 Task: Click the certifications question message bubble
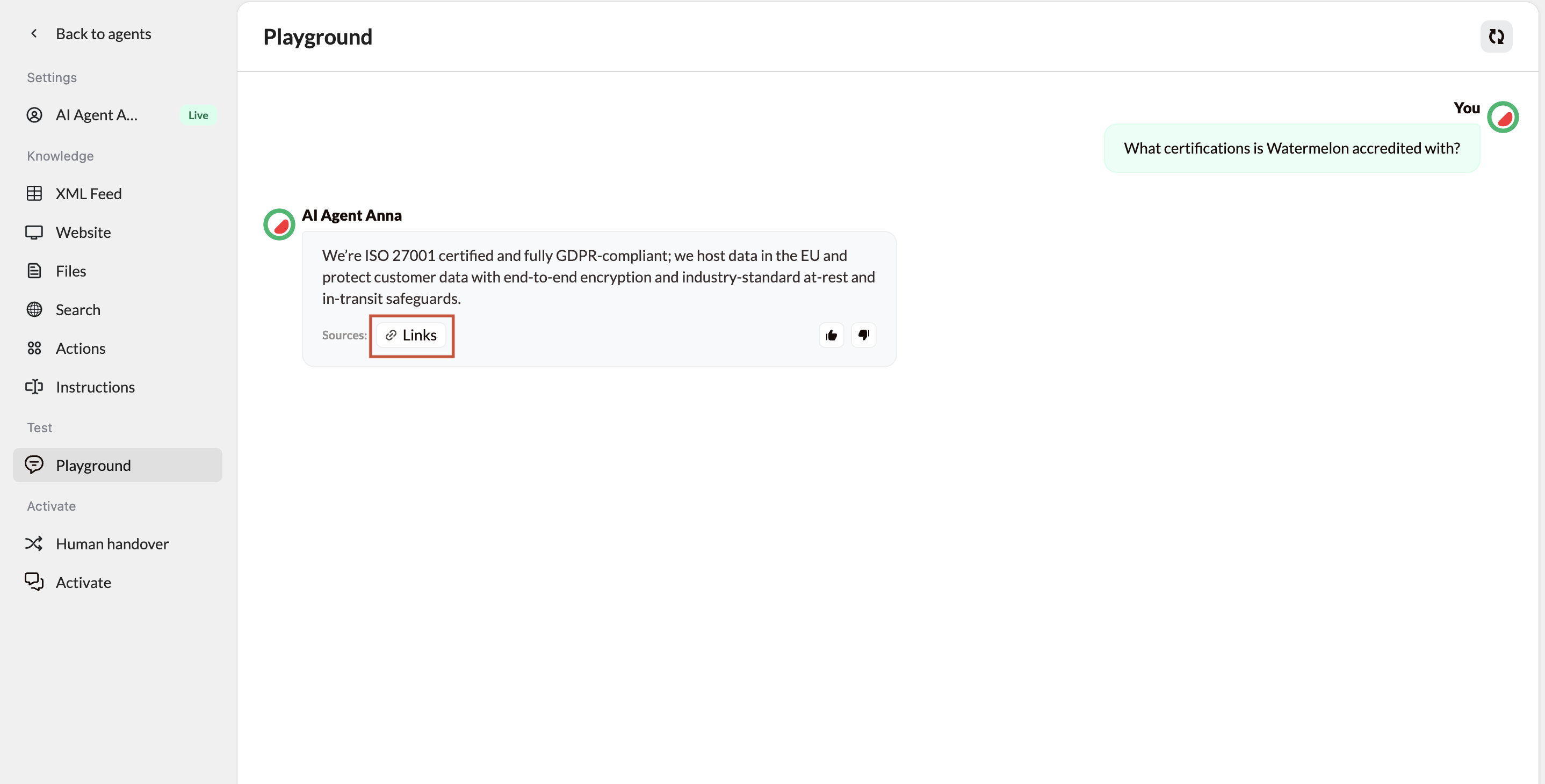click(1291, 148)
